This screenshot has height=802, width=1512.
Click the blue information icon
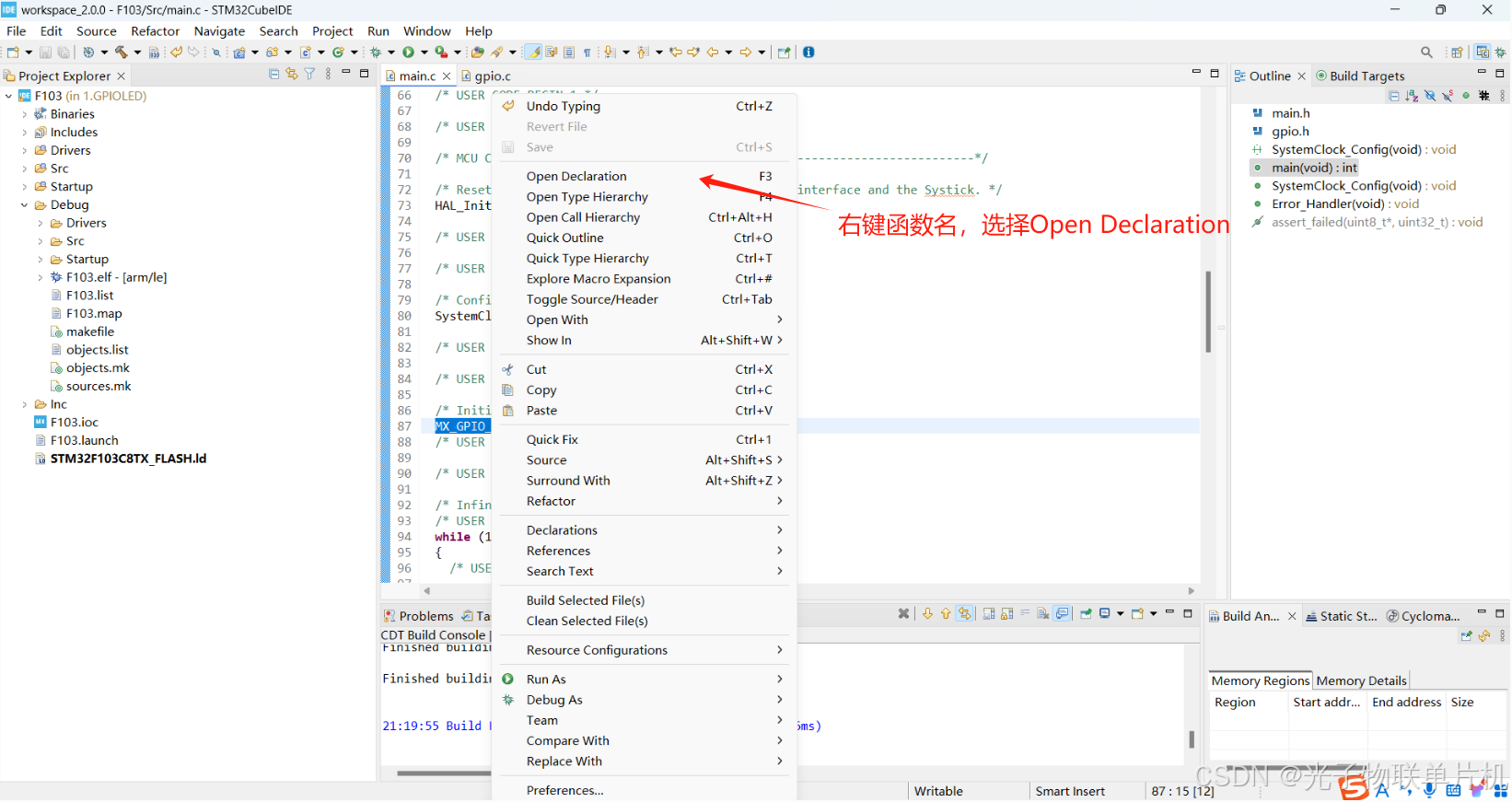808,52
